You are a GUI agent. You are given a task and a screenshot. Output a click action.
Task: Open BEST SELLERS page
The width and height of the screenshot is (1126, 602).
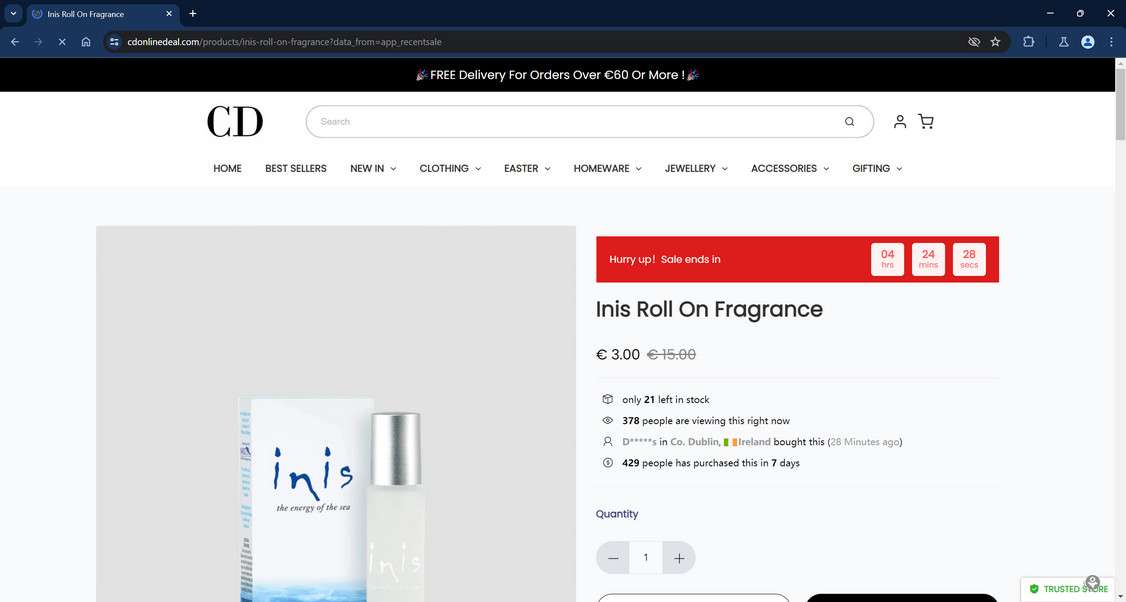[x=296, y=168]
